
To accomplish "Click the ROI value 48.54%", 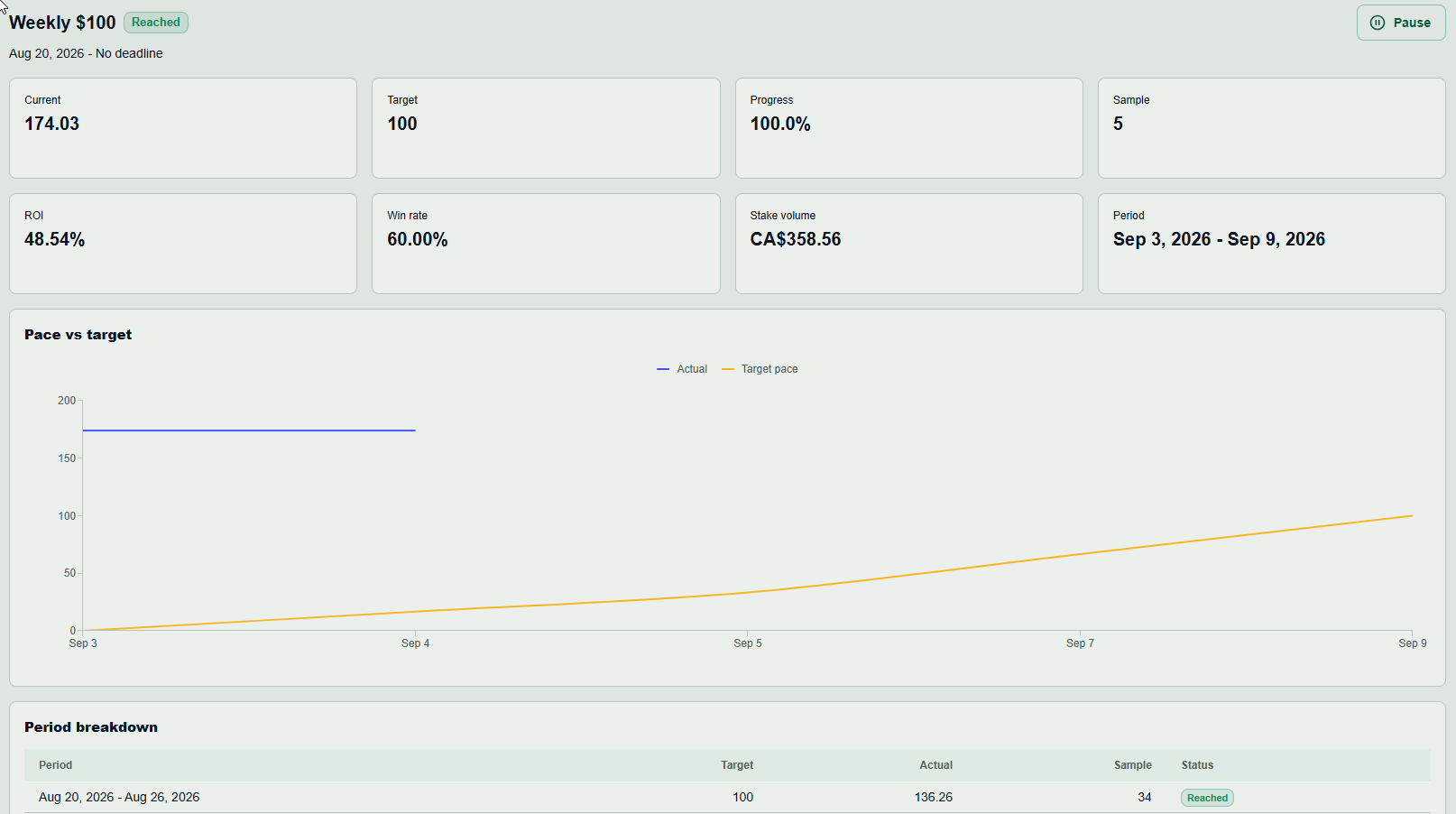I will click(55, 239).
